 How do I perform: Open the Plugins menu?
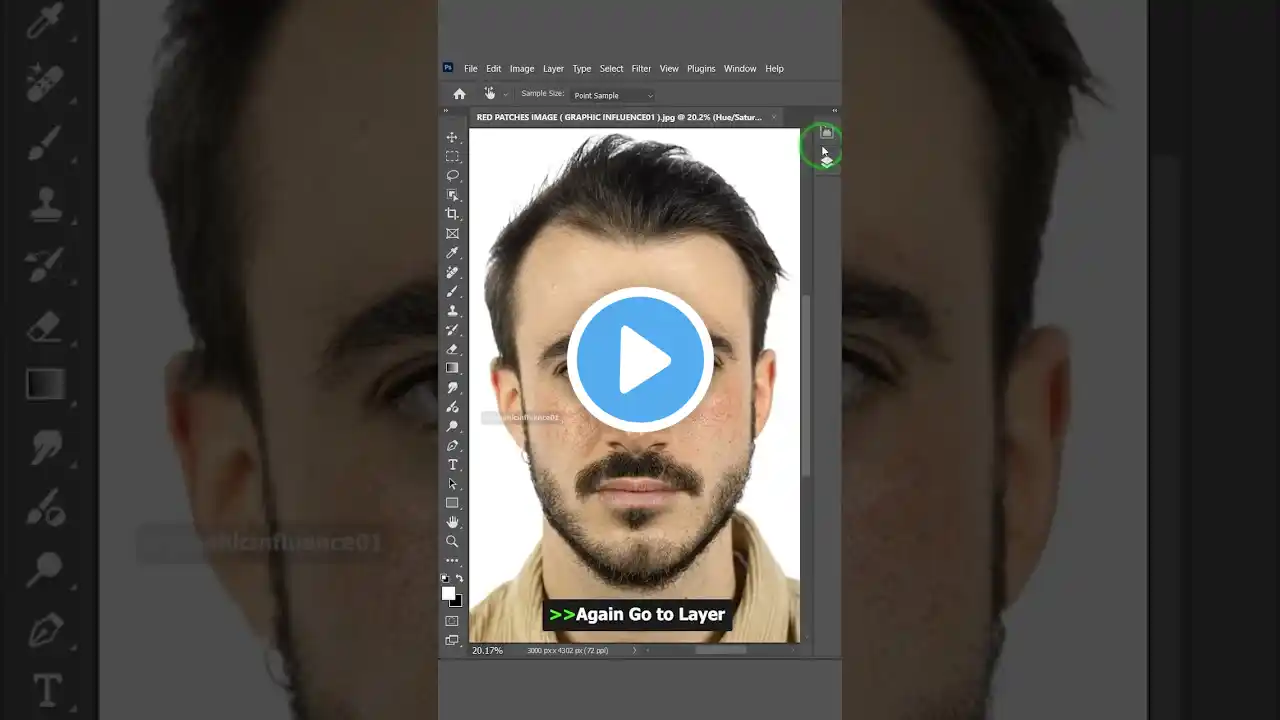click(x=701, y=69)
